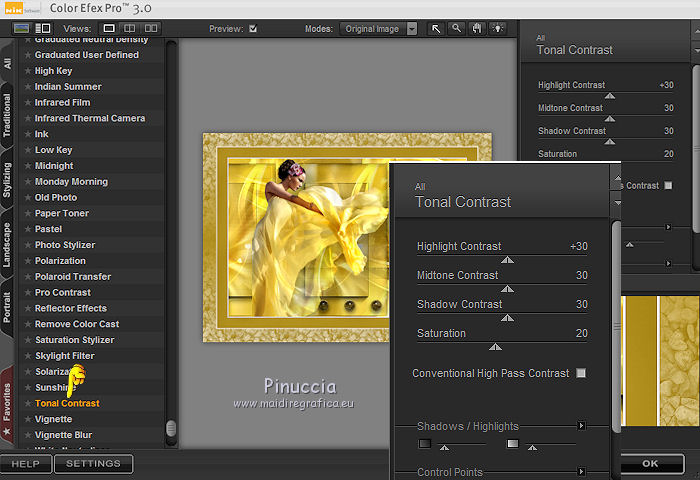Enable Conventional High Pass Contrast checkbox

pyautogui.click(x=581, y=373)
